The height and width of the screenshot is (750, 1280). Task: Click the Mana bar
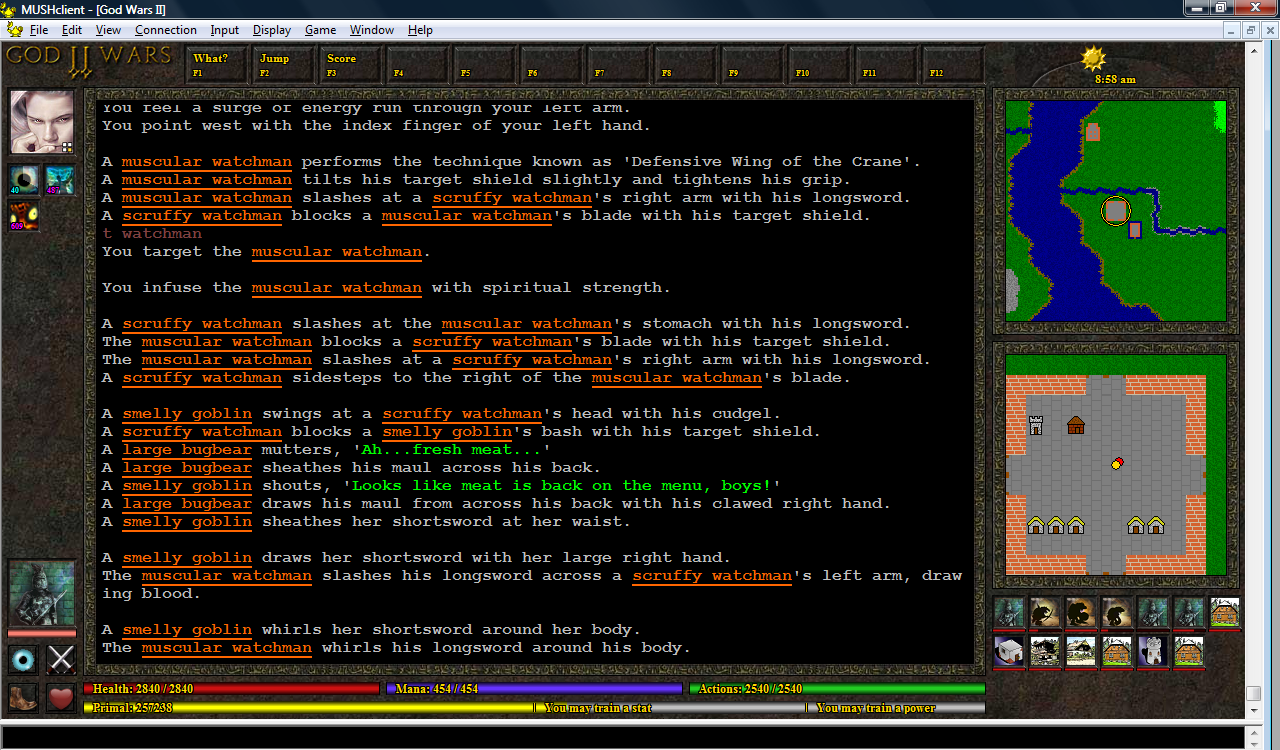pos(534,689)
